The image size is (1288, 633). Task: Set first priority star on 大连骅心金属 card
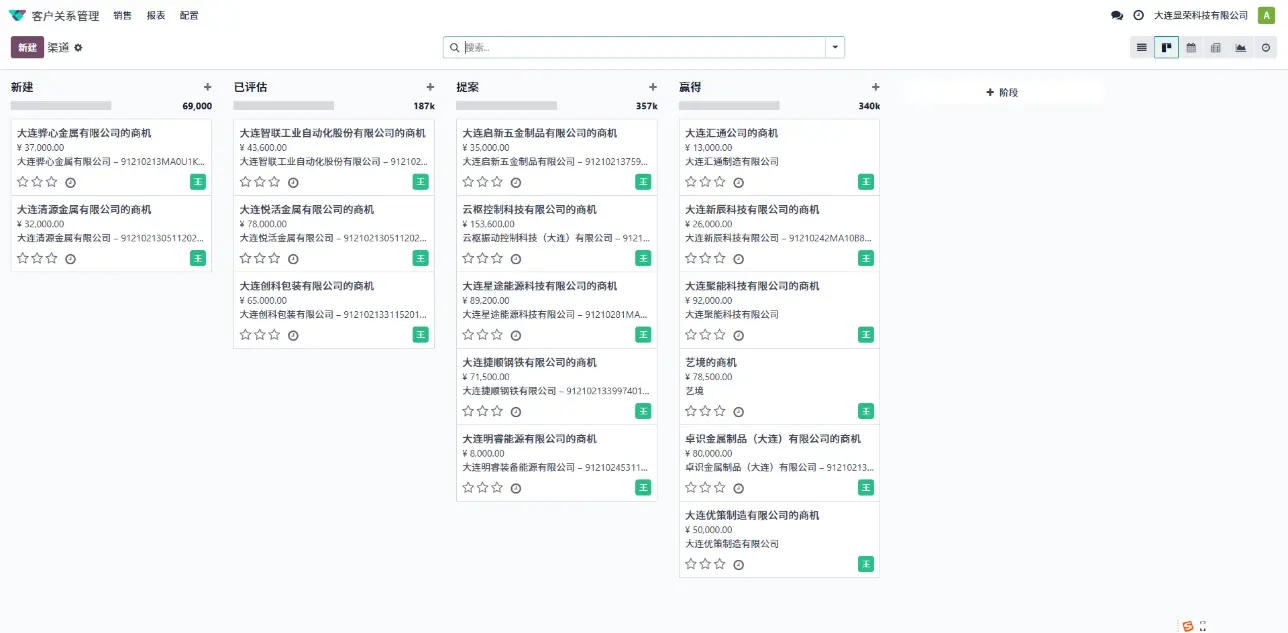pos(23,182)
